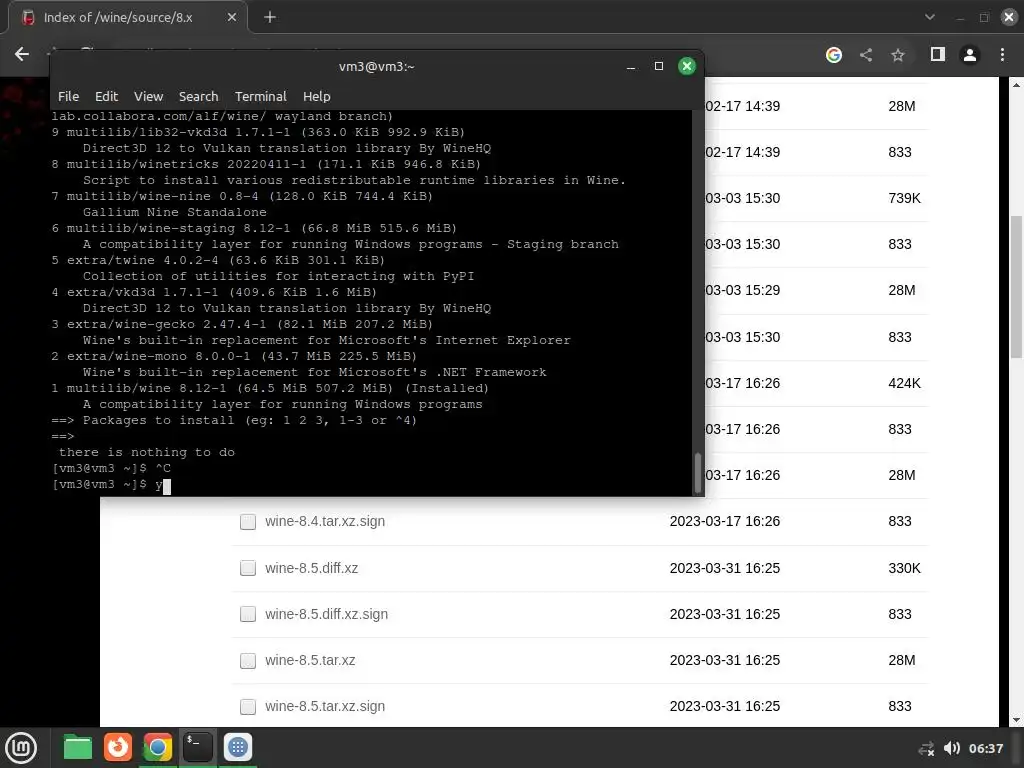Launch Firefox from the taskbar

pyautogui.click(x=118, y=747)
